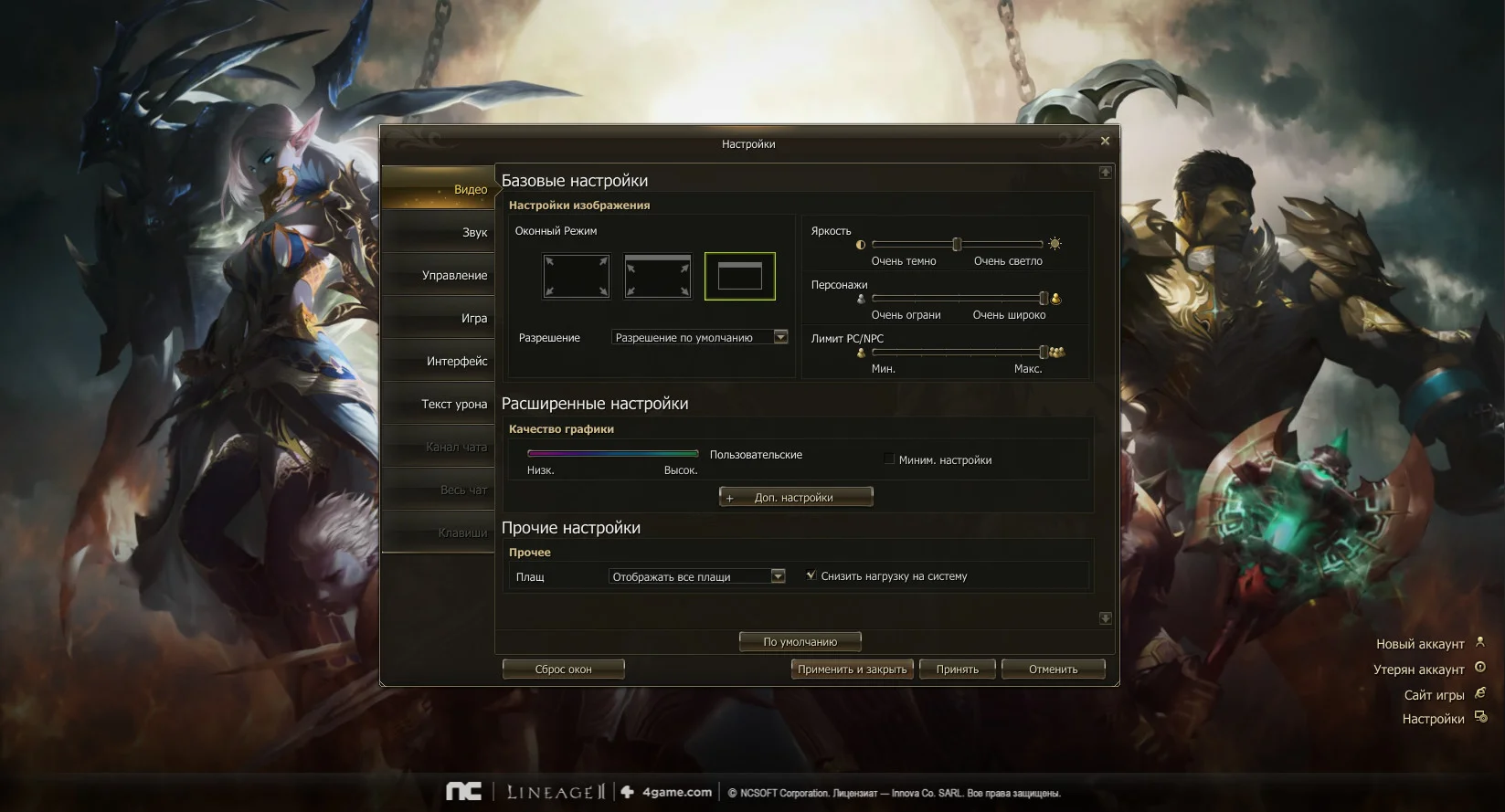The height and width of the screenshot is (812, 1505).
Task: Select the borderless fullscreen window mode icon
Action: click(x=658, y=276)
